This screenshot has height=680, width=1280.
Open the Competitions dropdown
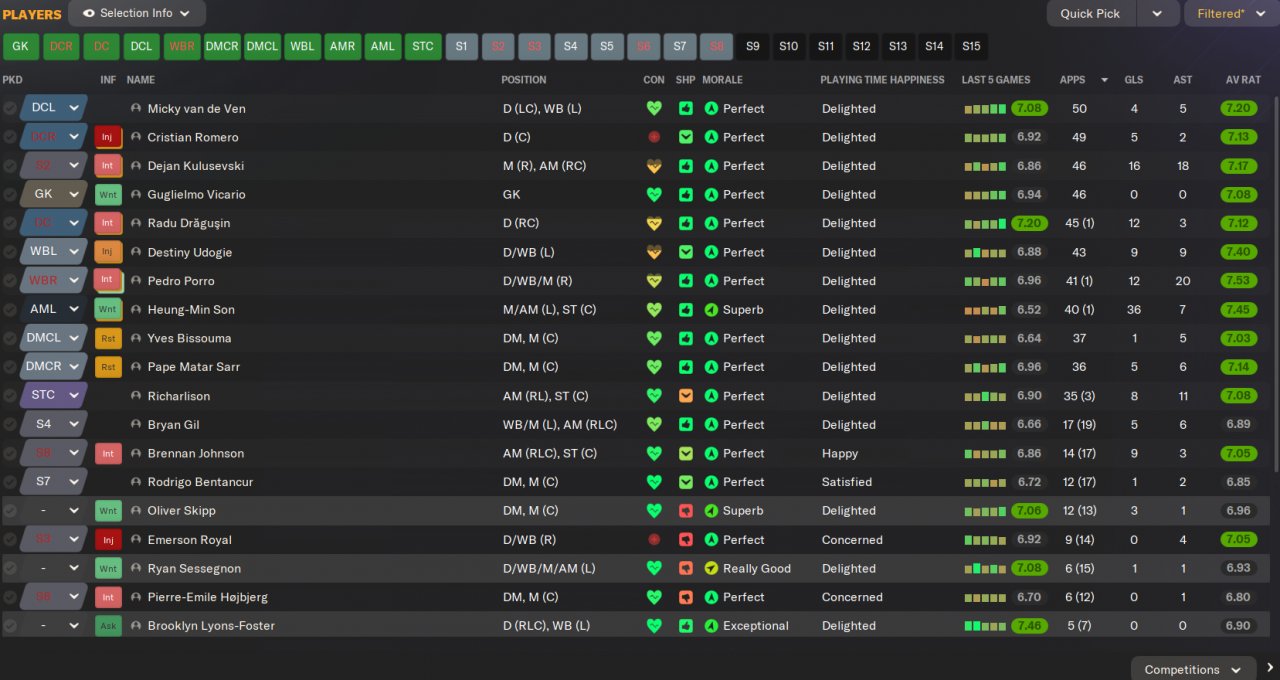click(x=1194, y=669)
